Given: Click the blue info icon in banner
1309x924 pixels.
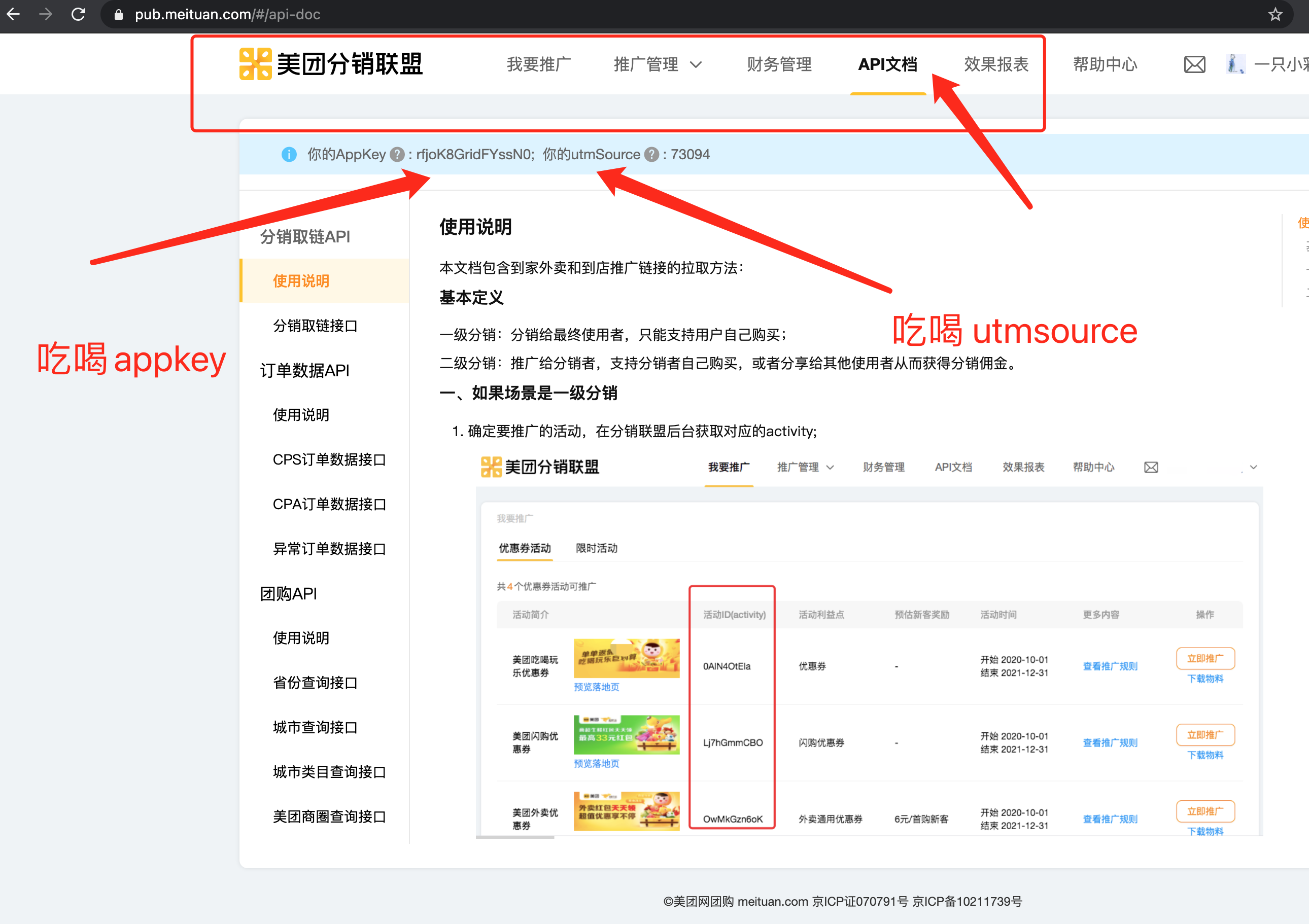Looking at the screenshot, I should pos(289,155).
